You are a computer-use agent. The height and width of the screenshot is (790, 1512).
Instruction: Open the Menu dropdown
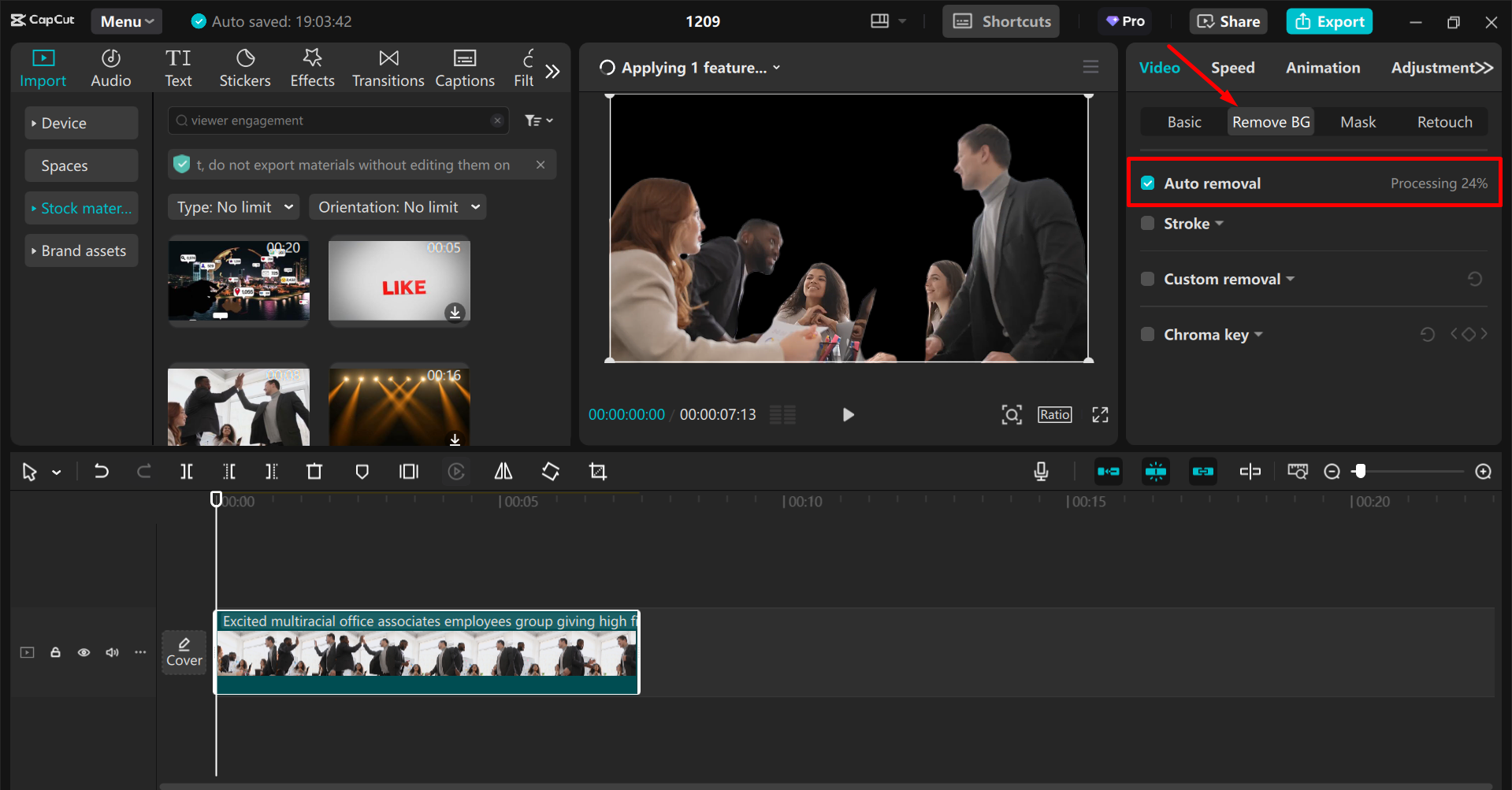[x=127, y=21]
